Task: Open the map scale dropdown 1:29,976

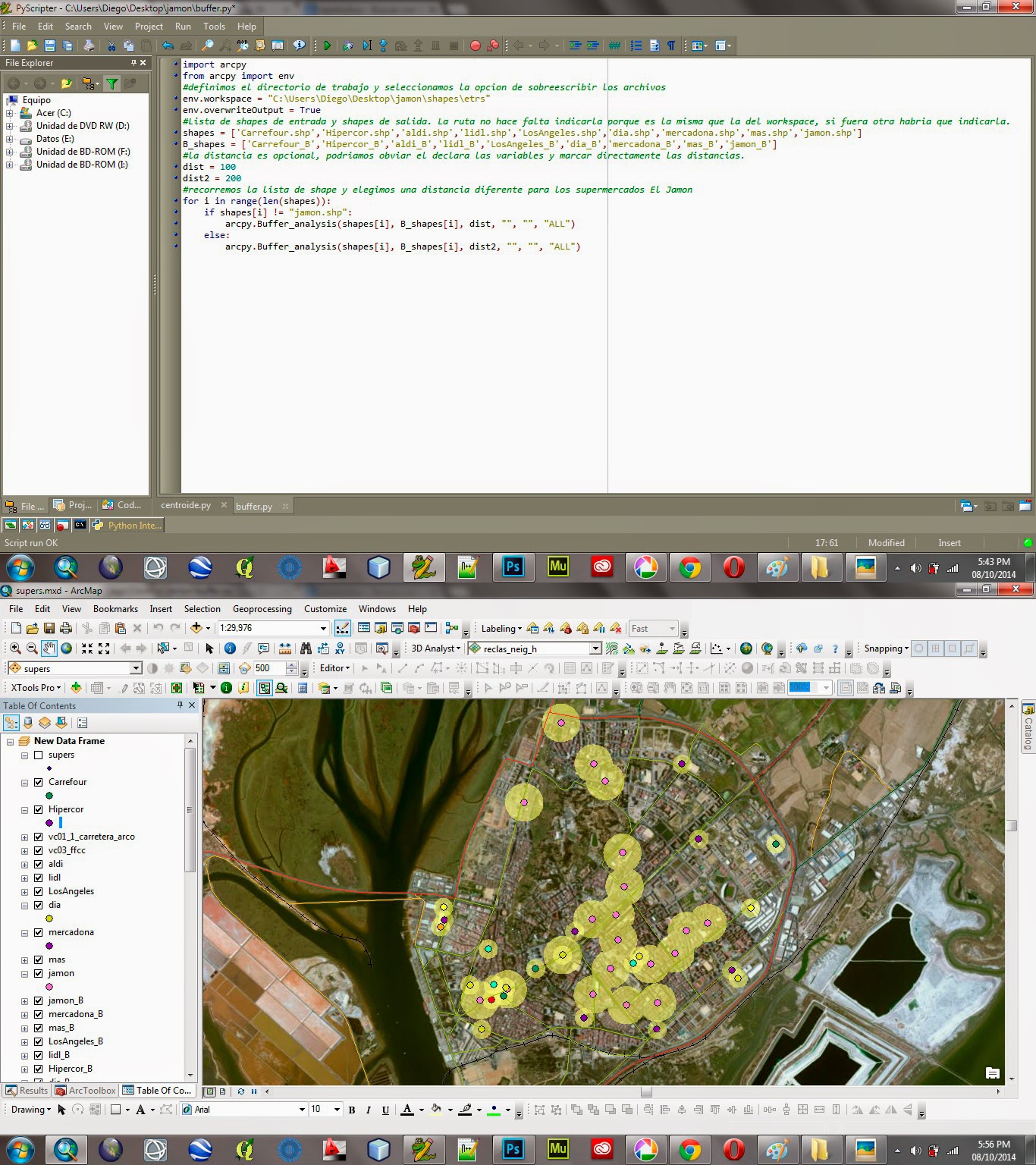Action: pyautogui.click(x=323, y=628)
